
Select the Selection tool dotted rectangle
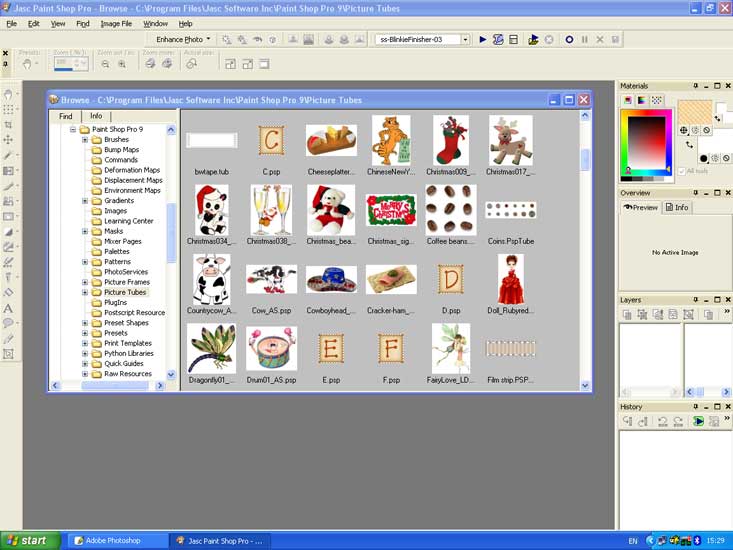pyautogui.click(x=8, y=109)
